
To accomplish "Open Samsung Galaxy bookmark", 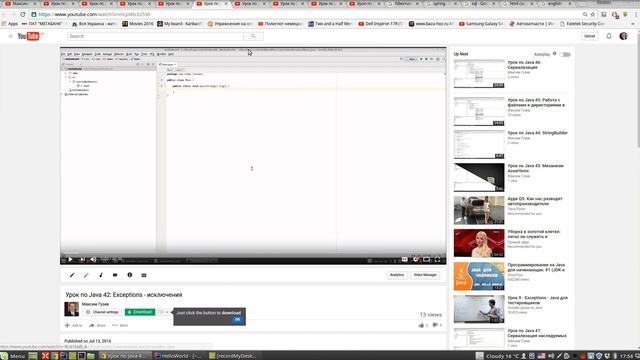I will pos(481,24).
